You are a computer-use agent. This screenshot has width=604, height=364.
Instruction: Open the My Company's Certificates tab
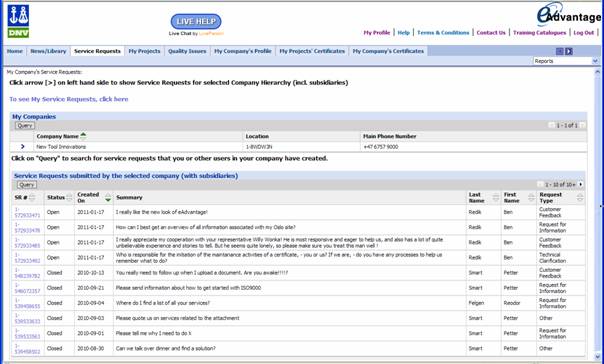[x=388, y=51]
